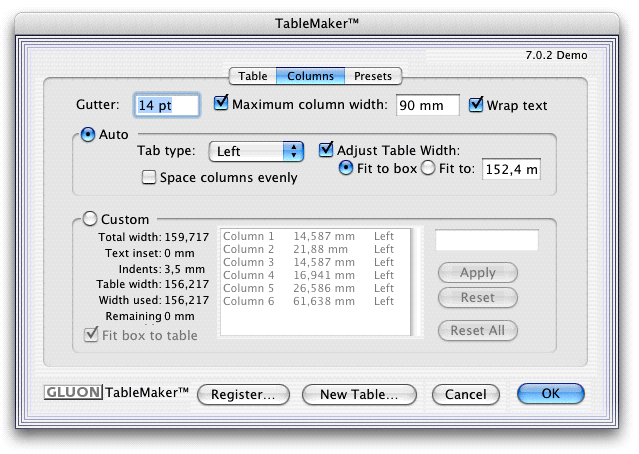Image resolution: width=639 pixels, height=454 pixels.
Task: Click the New Table... button
Action: (359, 394)
